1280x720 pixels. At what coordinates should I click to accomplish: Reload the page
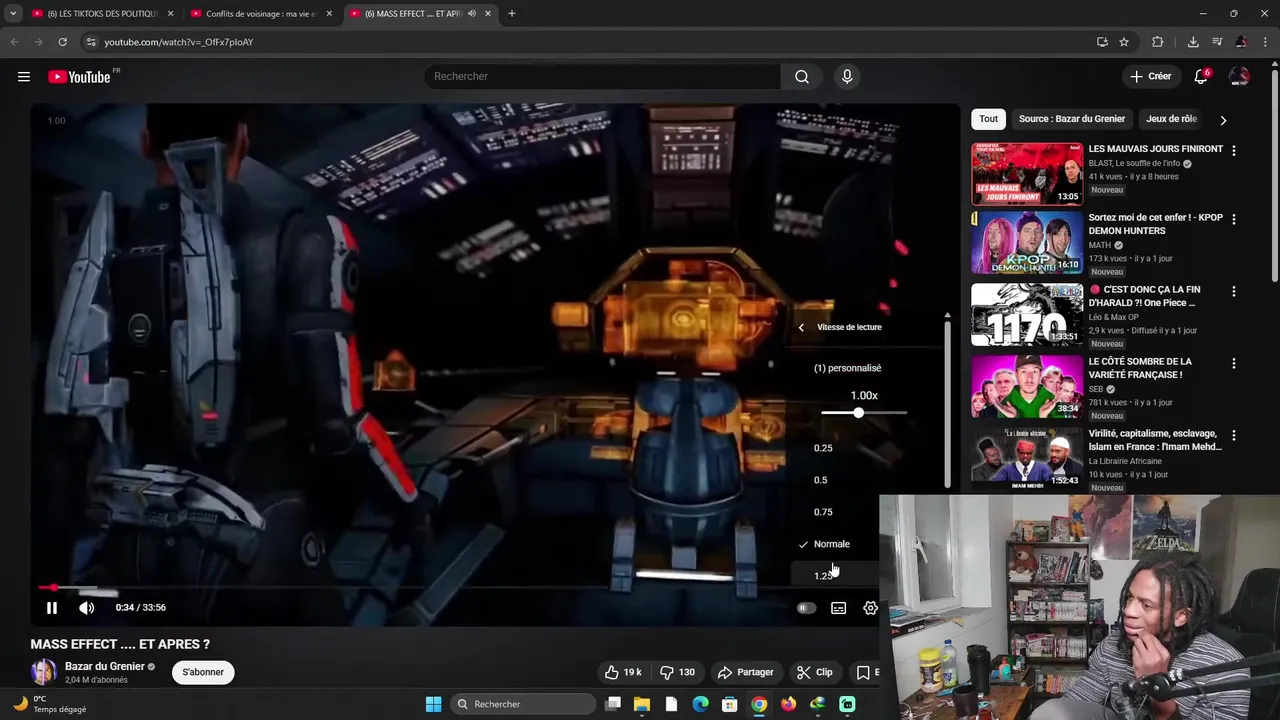click(x=62, y=42)
